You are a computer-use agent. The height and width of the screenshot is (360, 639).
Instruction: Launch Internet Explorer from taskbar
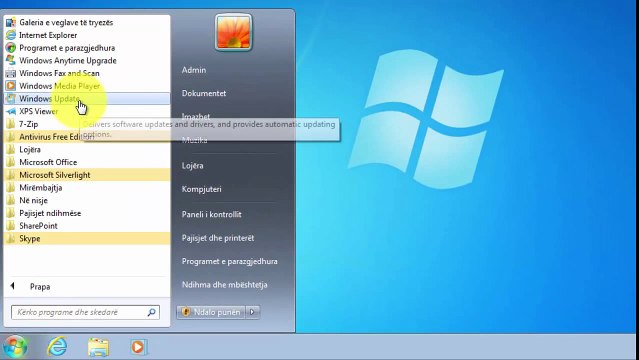[x=57, y=347]
